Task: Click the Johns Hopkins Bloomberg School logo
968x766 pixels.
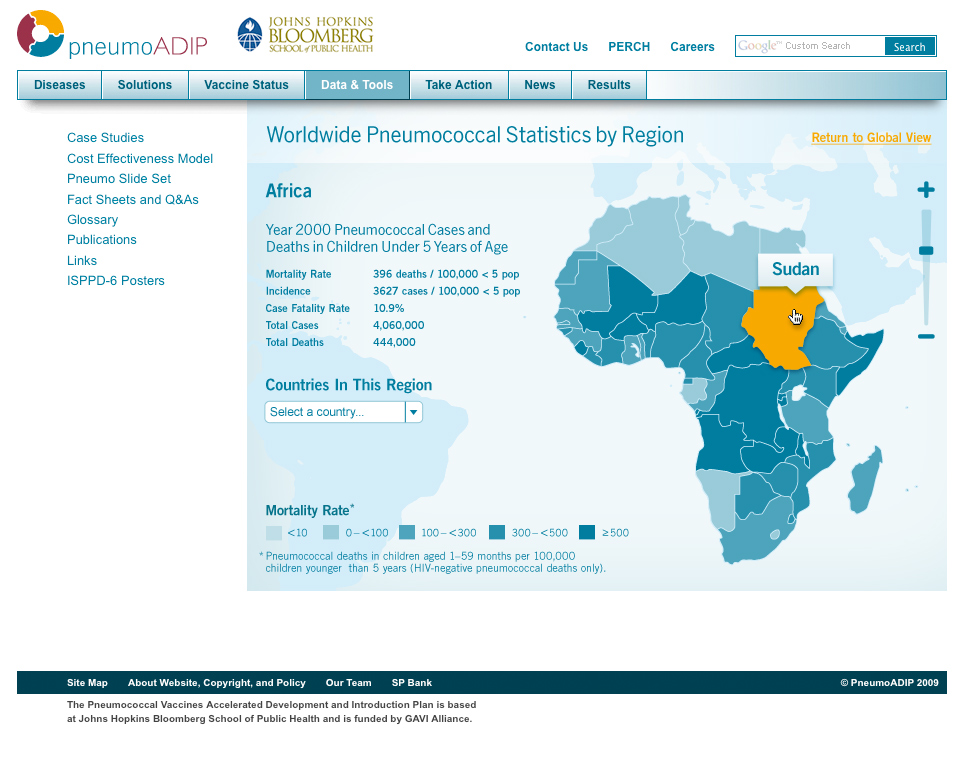Action: (305, 35)
